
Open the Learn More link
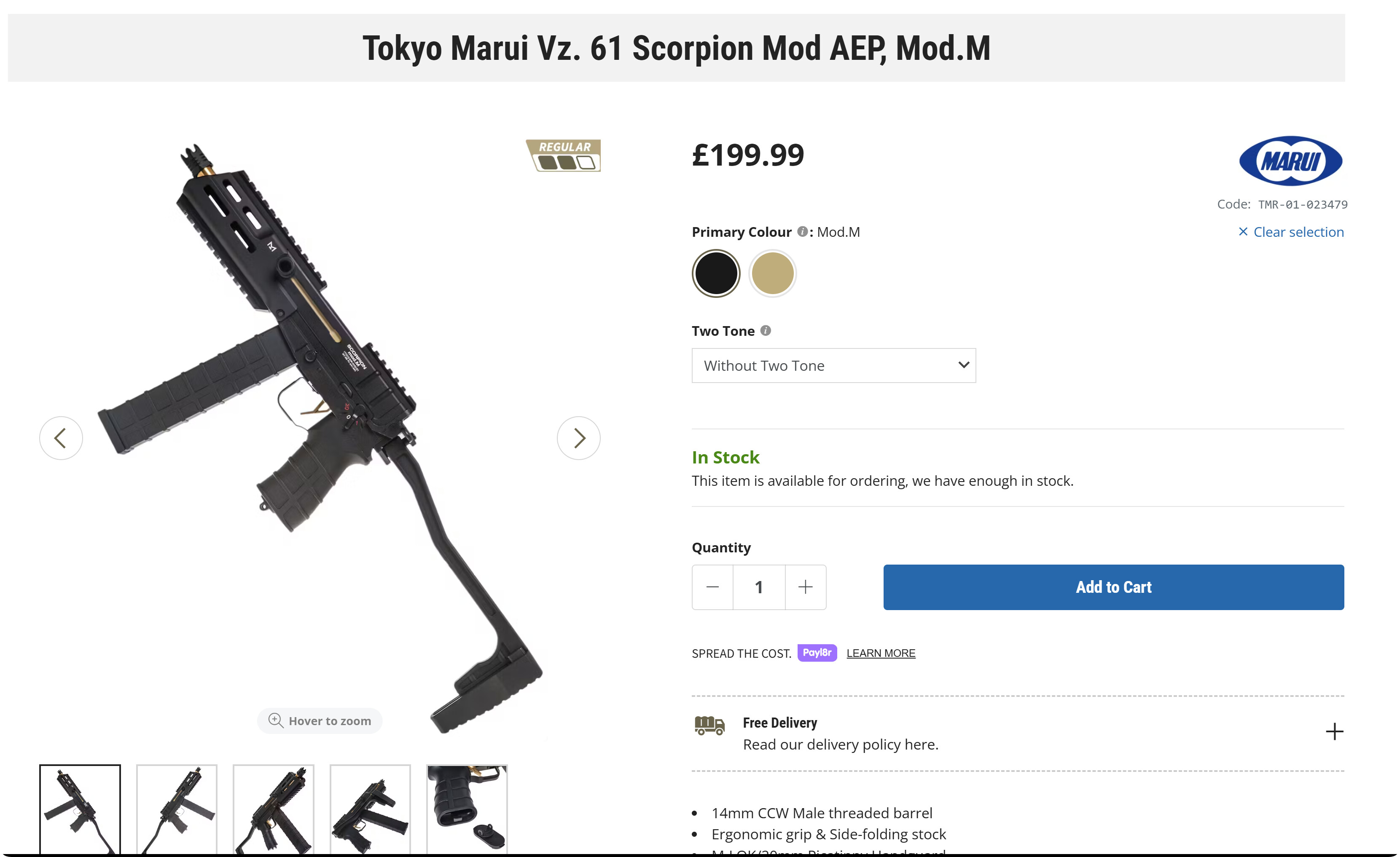pyautogui.click(x=880, y=653)
